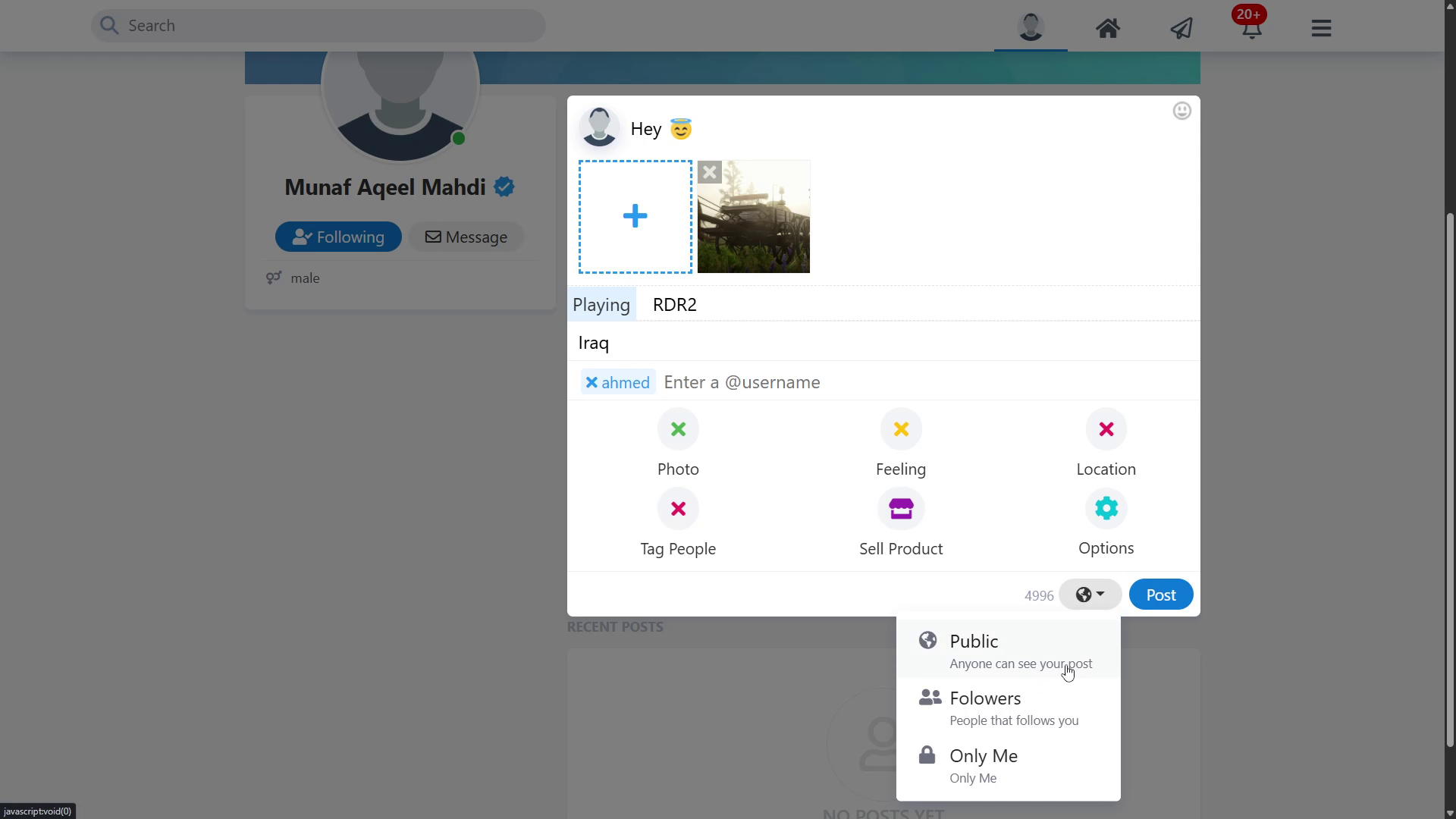Click the Sell Product store icon
The height and width of the screenshot is (819, 1456).
[x=901, y=509]
